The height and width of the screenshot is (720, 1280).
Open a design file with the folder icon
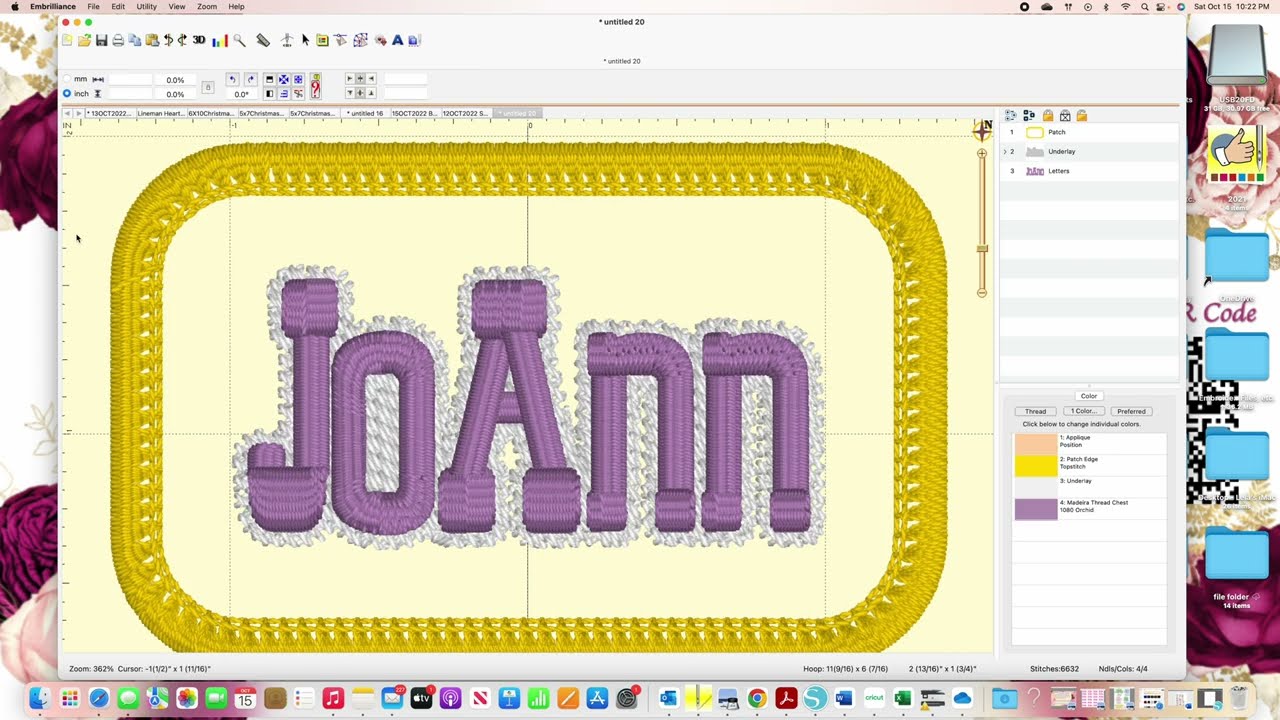tap(84, 40)
